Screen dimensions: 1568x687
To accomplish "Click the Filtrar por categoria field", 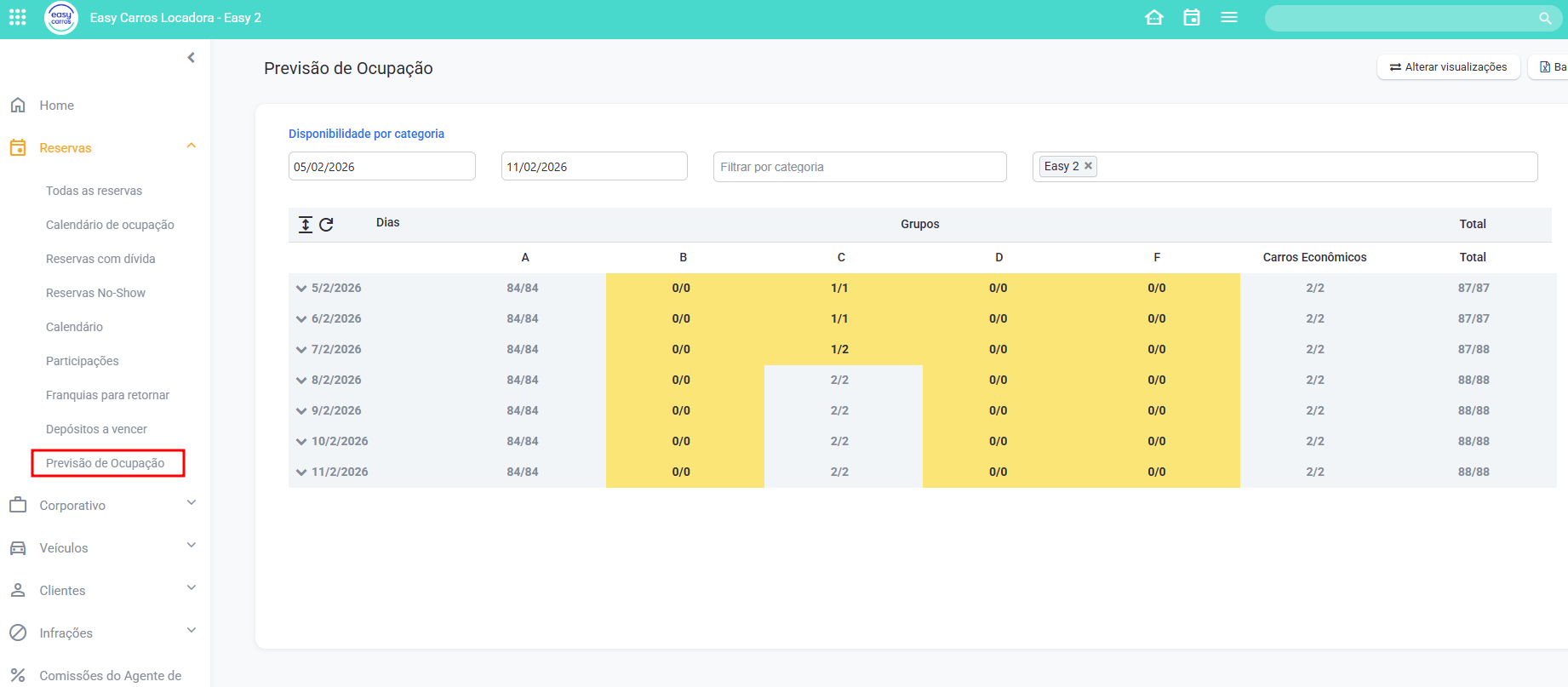I will (x=859, y=167).
